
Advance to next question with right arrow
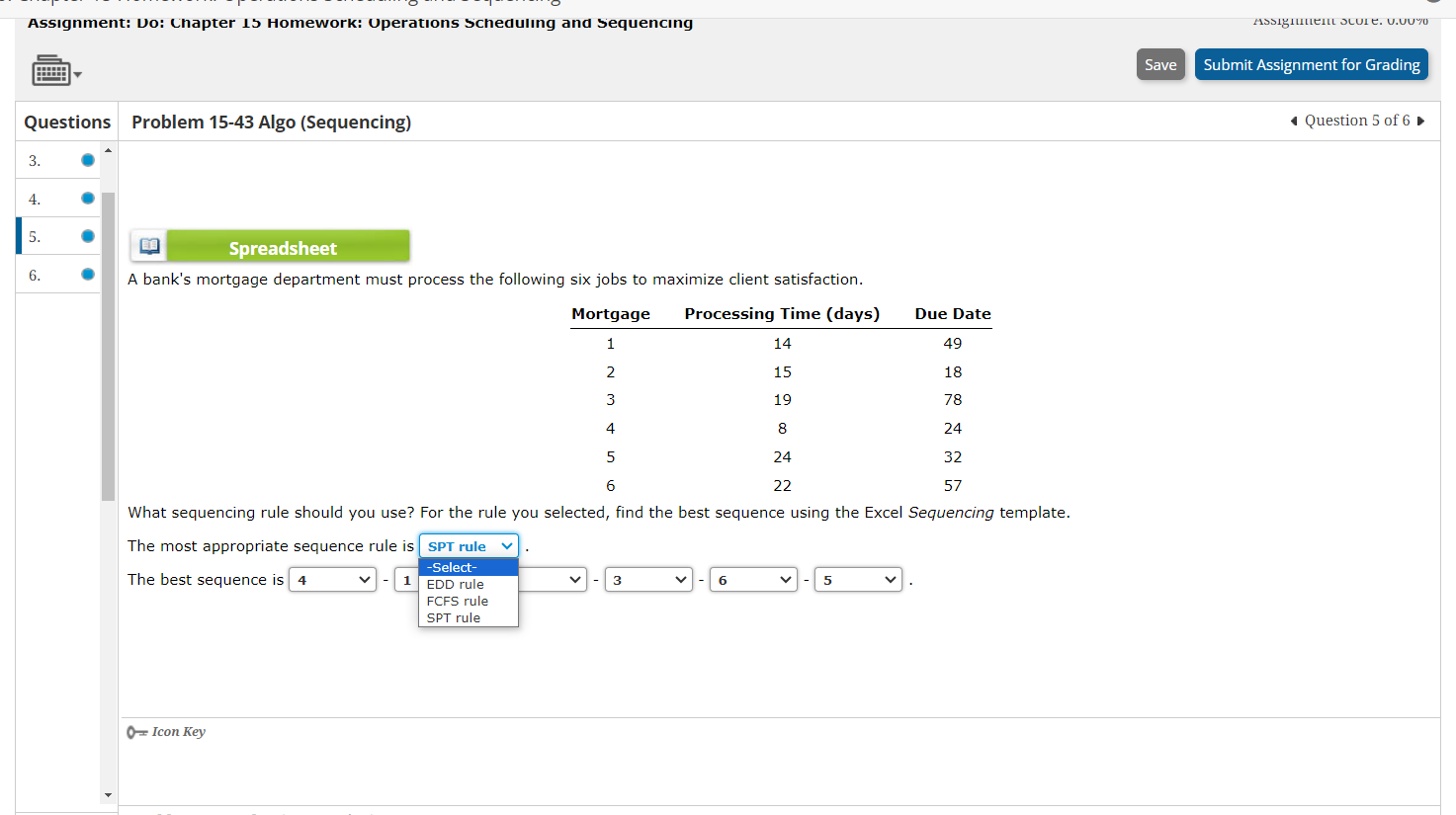tap(1420, 121)
